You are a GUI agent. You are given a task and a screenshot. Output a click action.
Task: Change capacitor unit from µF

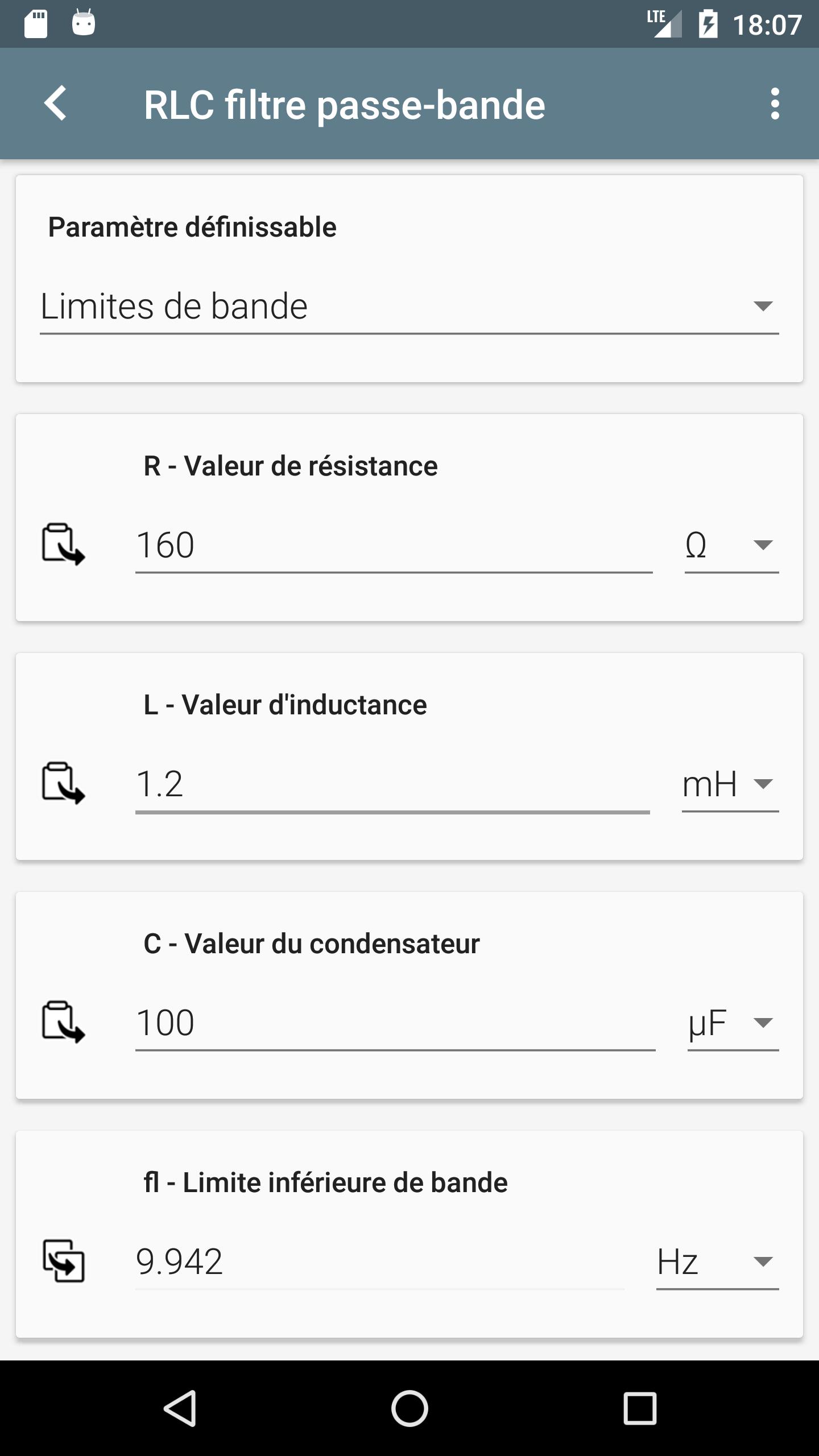[733, 1023]
